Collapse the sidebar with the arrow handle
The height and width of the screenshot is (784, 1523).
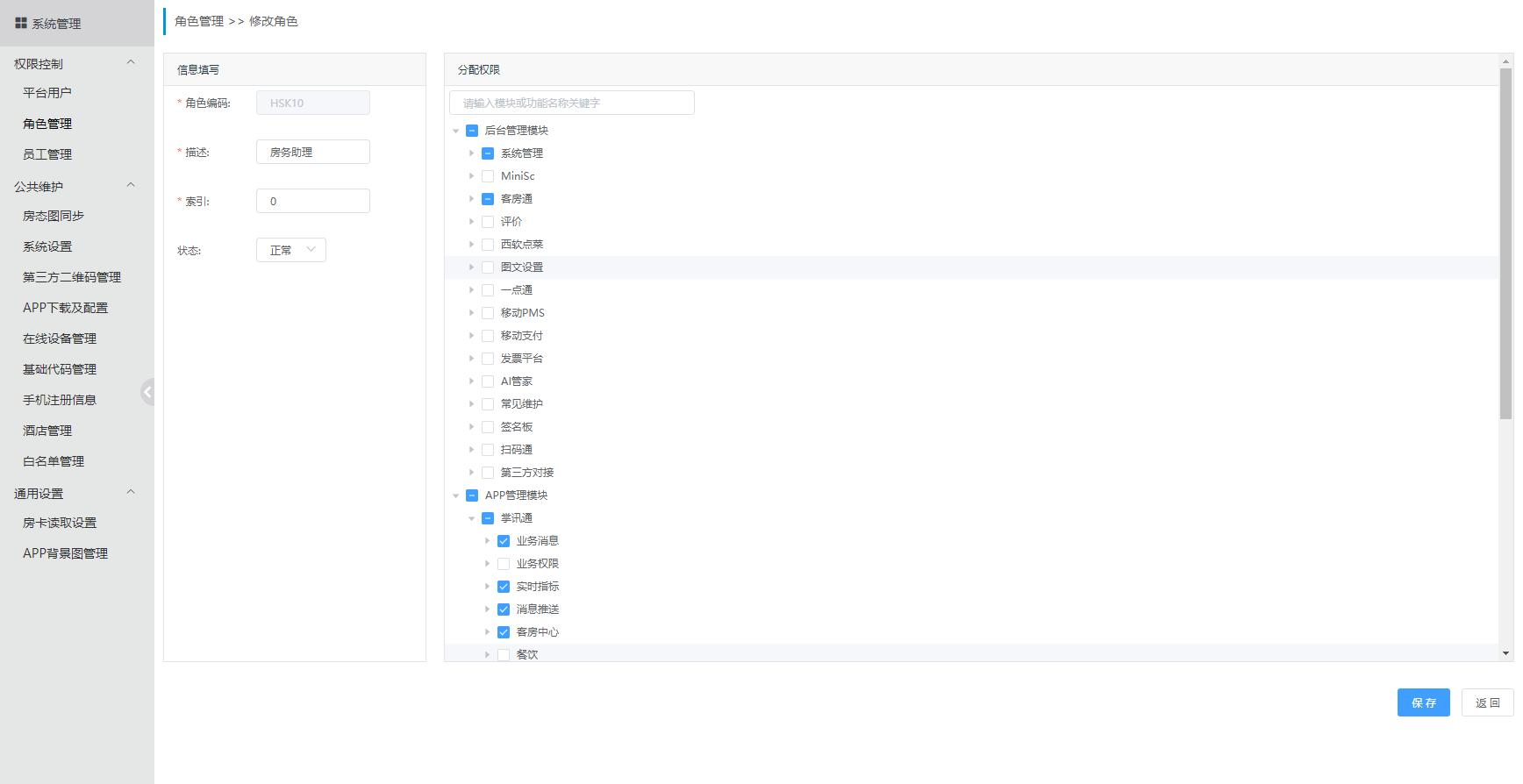click(148, 392)
